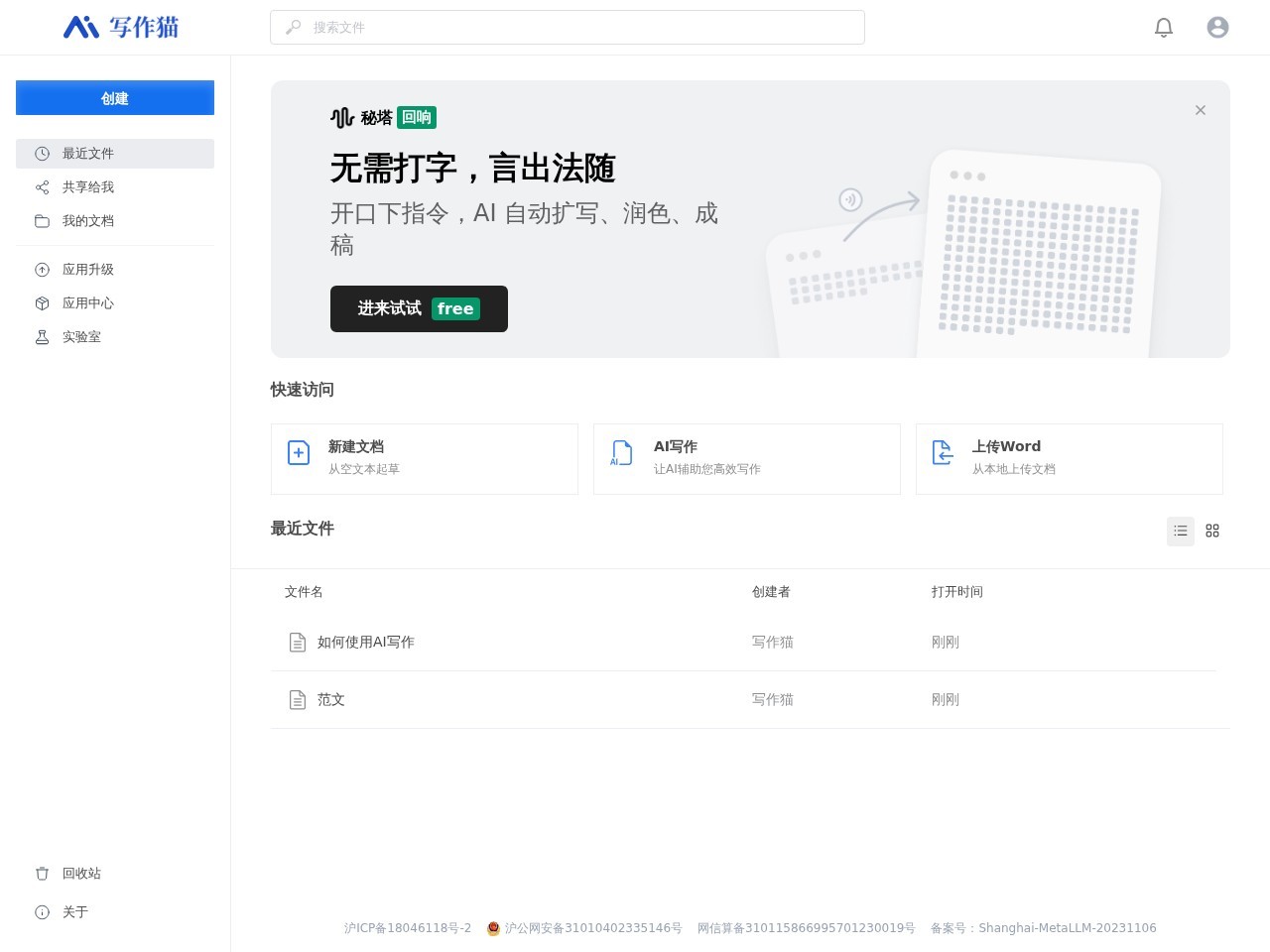Open the 回收站 trash icon
1270x952 pixels.
[42, 873]
